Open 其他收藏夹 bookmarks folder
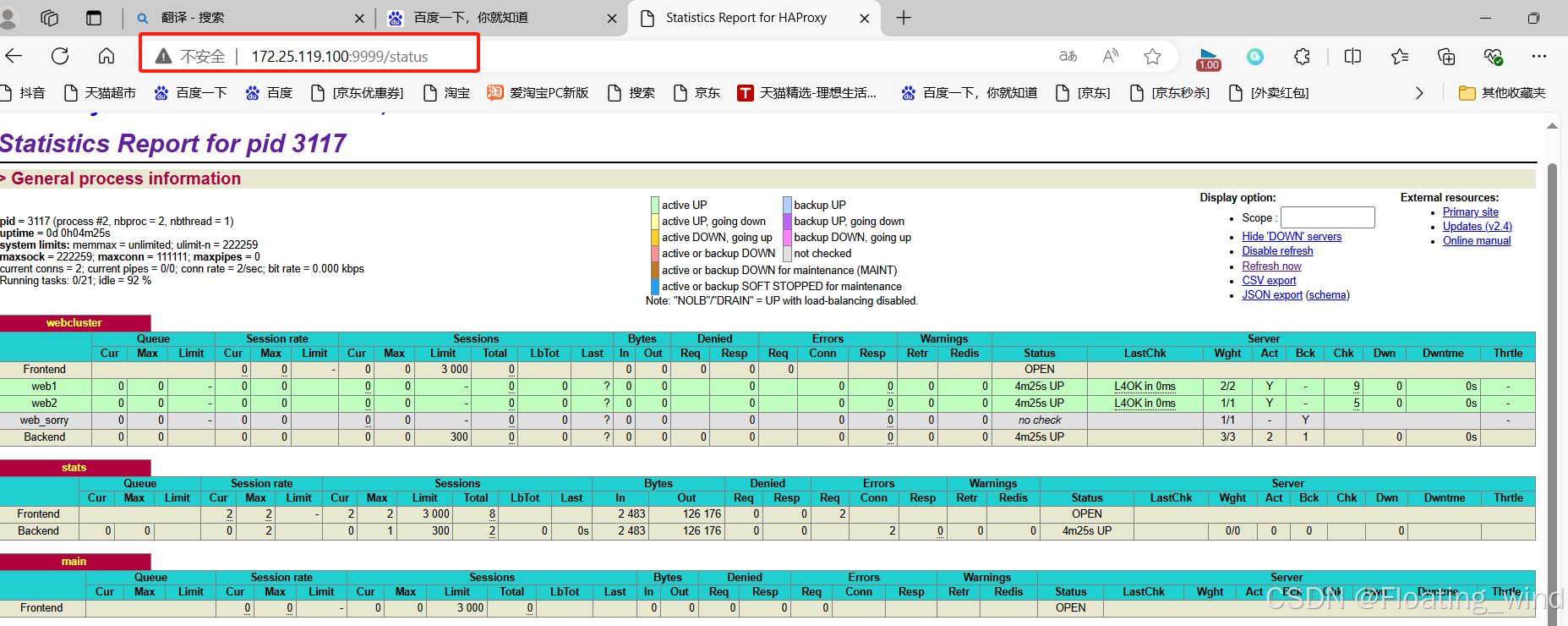Screen dimensions: 1568x626 pyautogui.click(x=1502, y=93)
